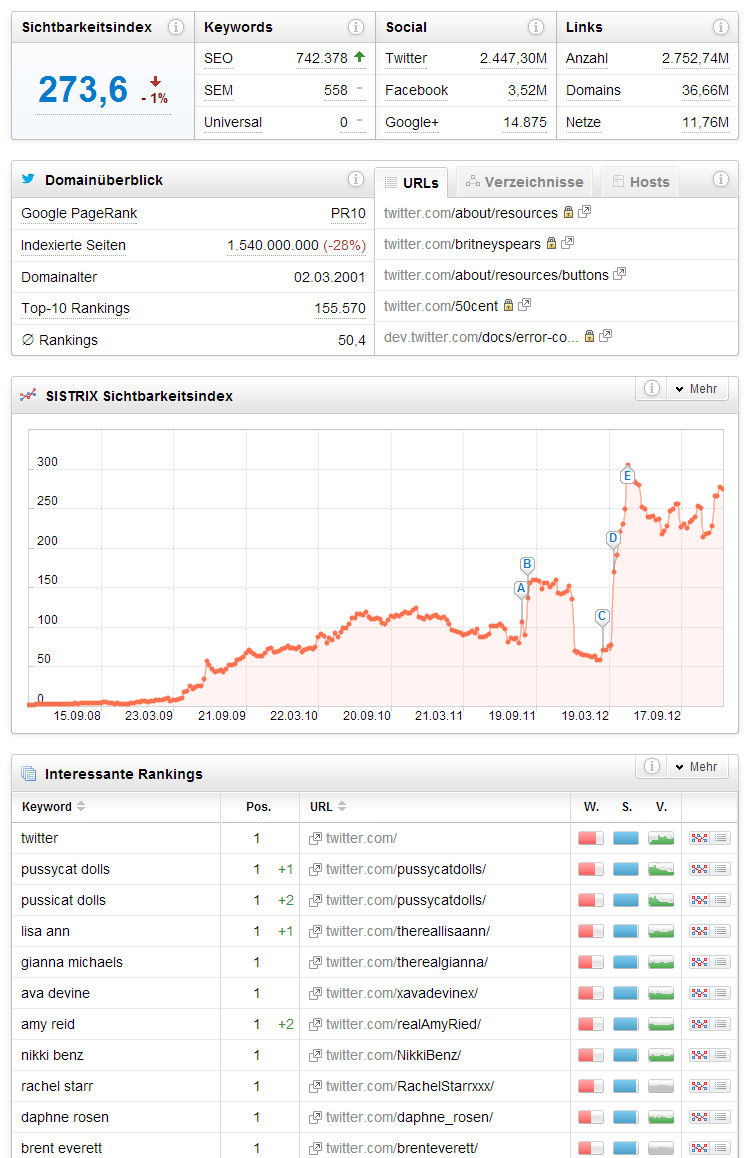The width and height of the screenshot is (754, 1158).
Task: Toggle red W. indicator for pussycat dolls
Action: pos(590,869)
